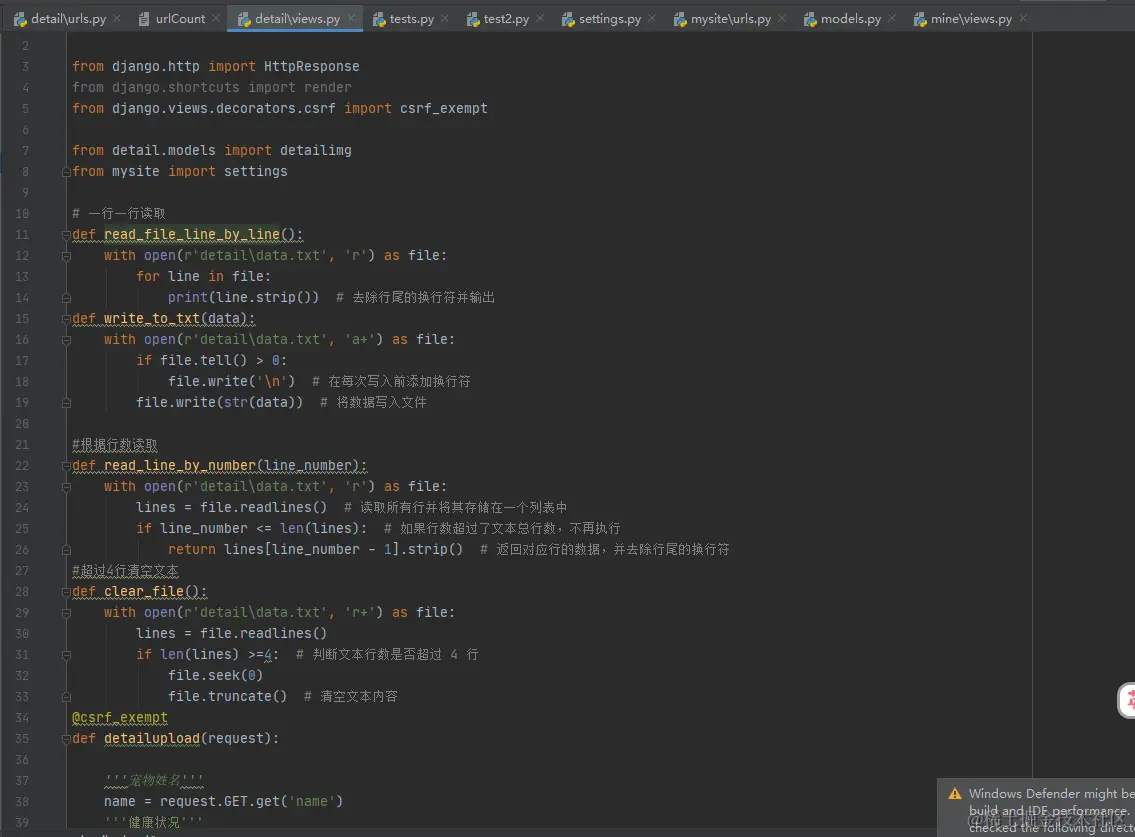Collapse the with block fold at line 23
The image size is (1135, 837).
66,487
